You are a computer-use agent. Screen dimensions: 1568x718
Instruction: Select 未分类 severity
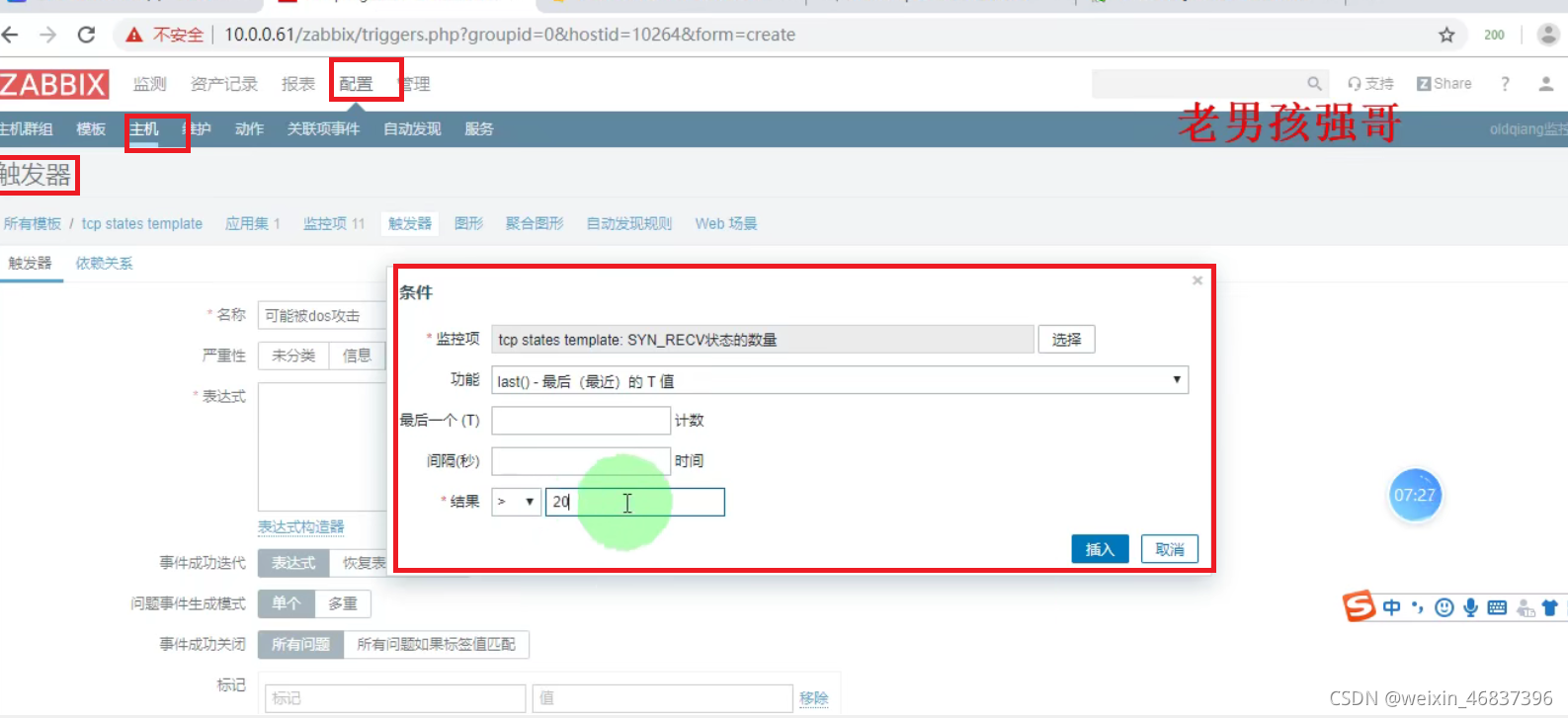(x=293, y=356)
